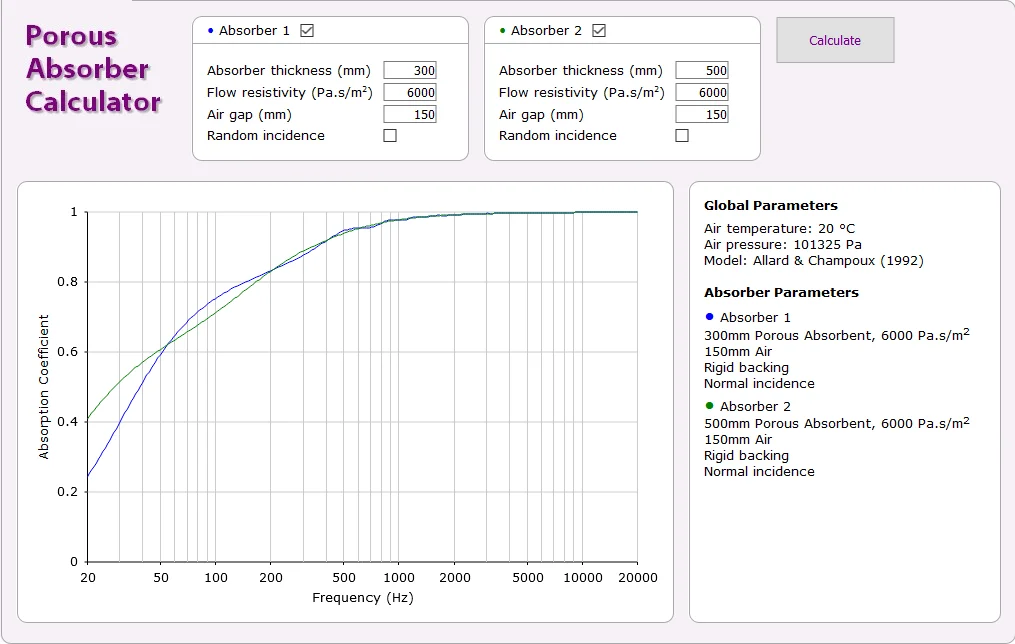Click the 'Air pressure: 101325 Pa' text

click(x=782, y=245)
